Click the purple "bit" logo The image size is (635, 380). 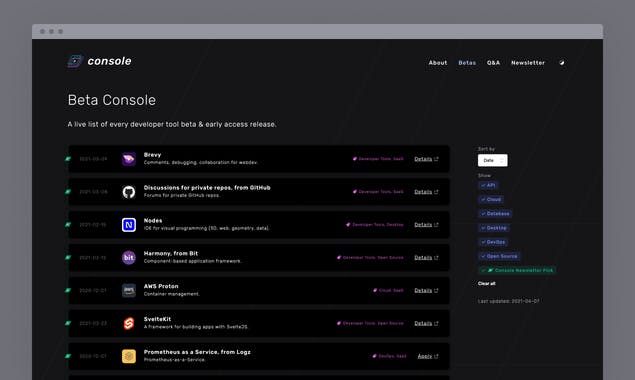(x=129, y=258)
